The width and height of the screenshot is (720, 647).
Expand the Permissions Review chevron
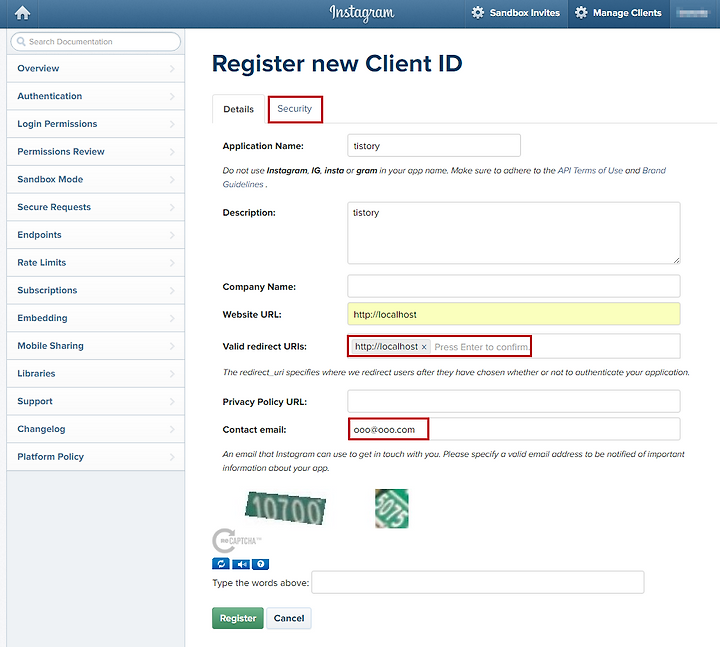(172, 152)
